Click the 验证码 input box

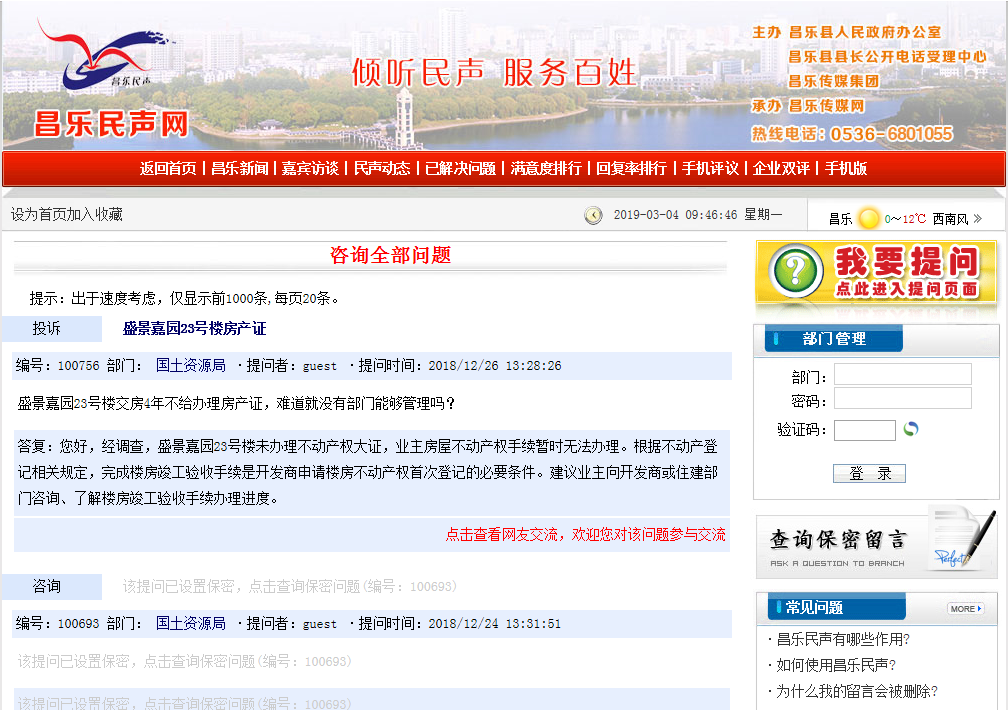(864, 430)
